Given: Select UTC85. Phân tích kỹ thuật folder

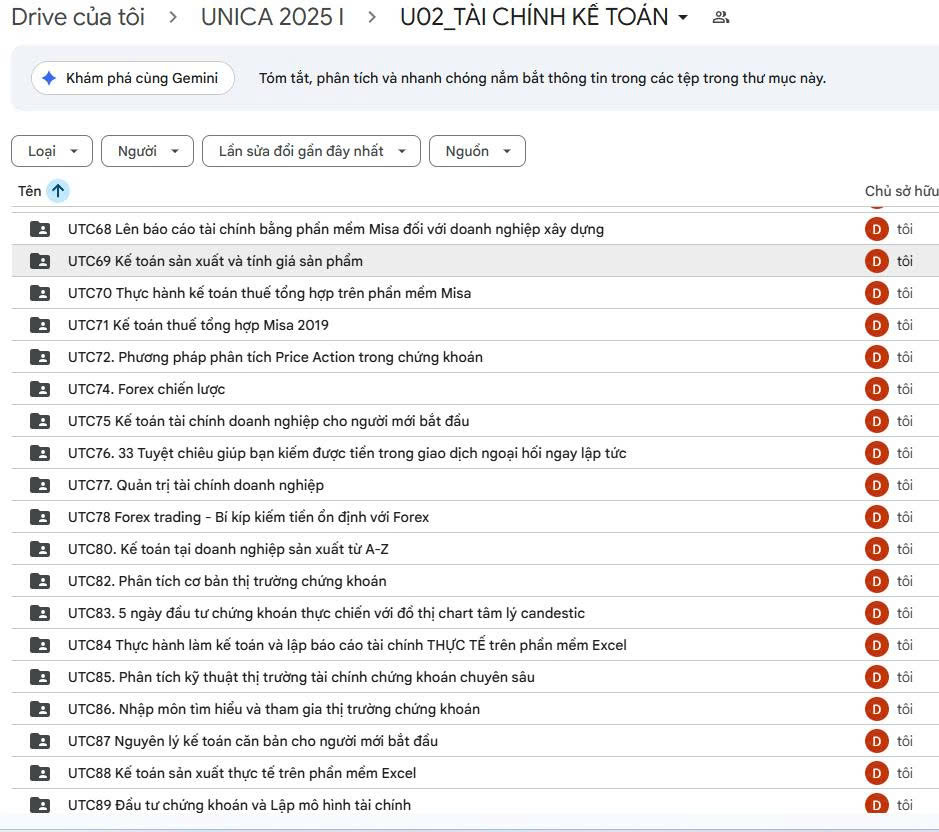Looking at the screenshot, I should pos(301,677).
